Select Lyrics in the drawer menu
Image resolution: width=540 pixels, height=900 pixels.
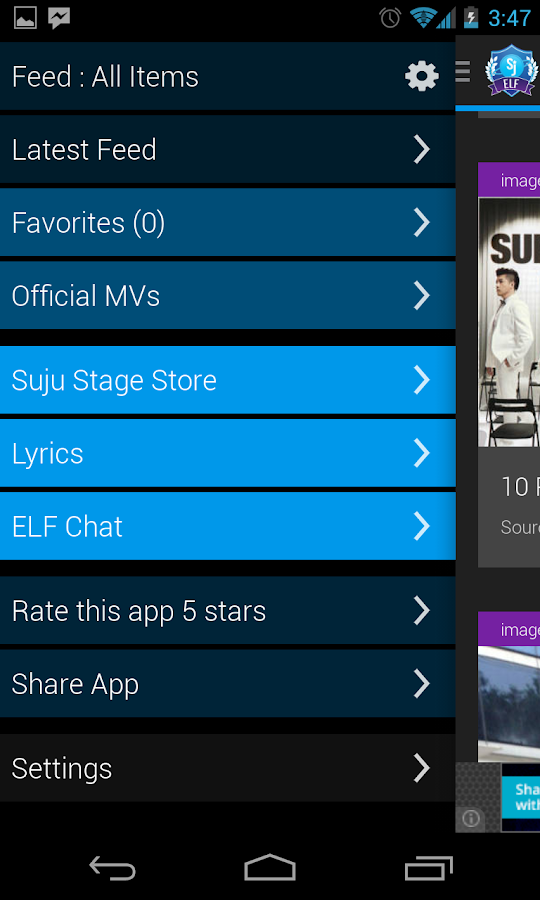click(228, 453)
